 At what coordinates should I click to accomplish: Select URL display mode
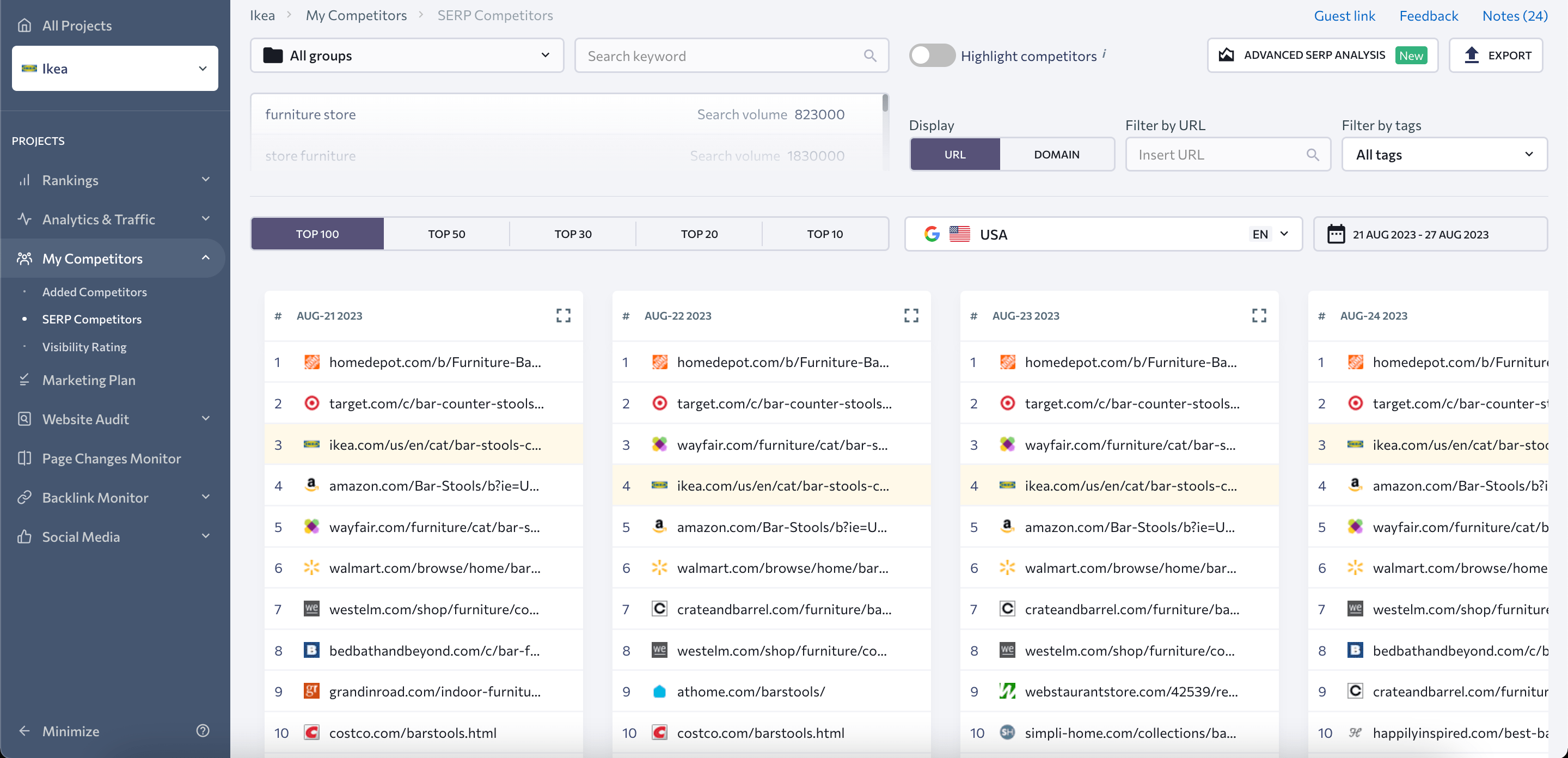954,155
